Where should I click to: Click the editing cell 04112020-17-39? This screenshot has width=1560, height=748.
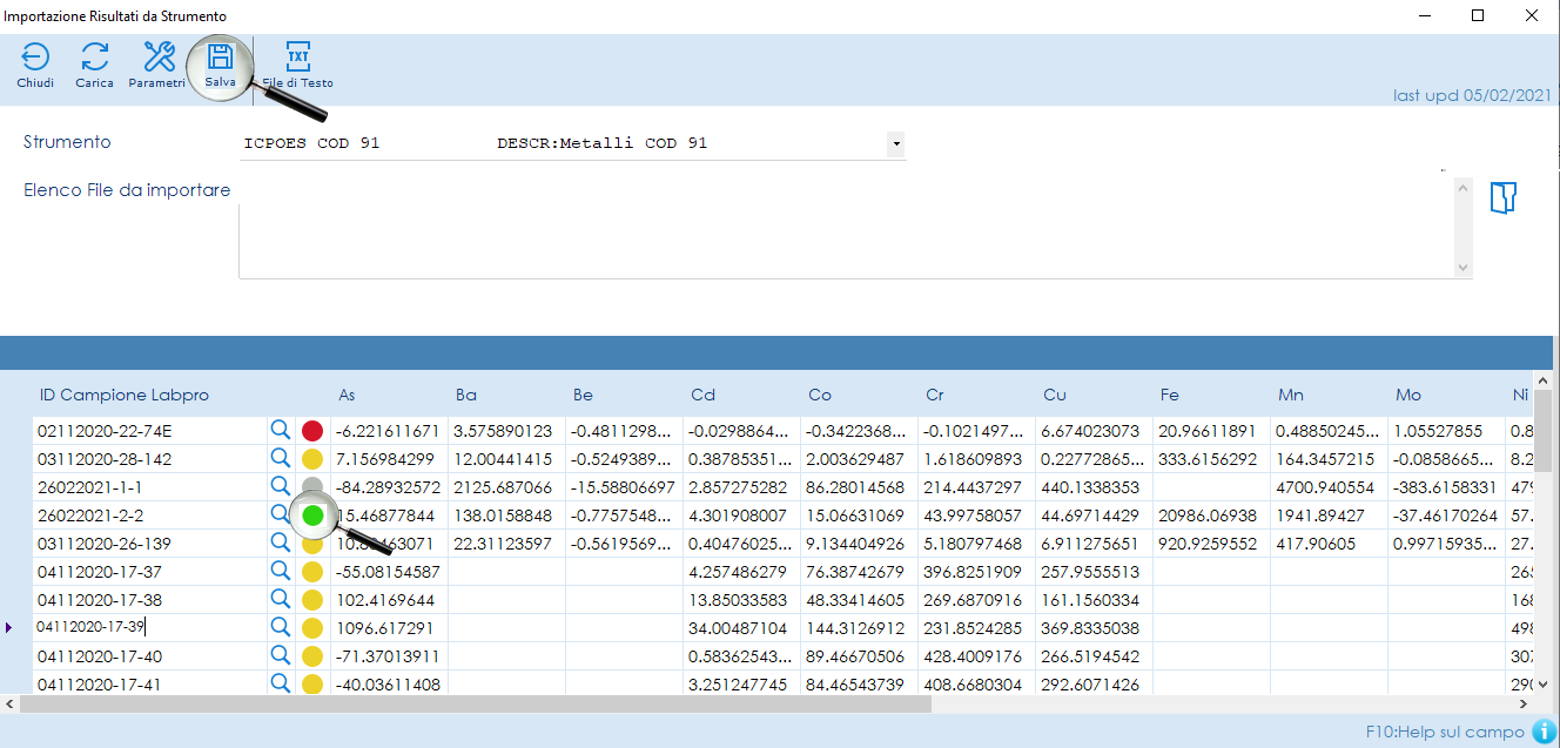149,628
